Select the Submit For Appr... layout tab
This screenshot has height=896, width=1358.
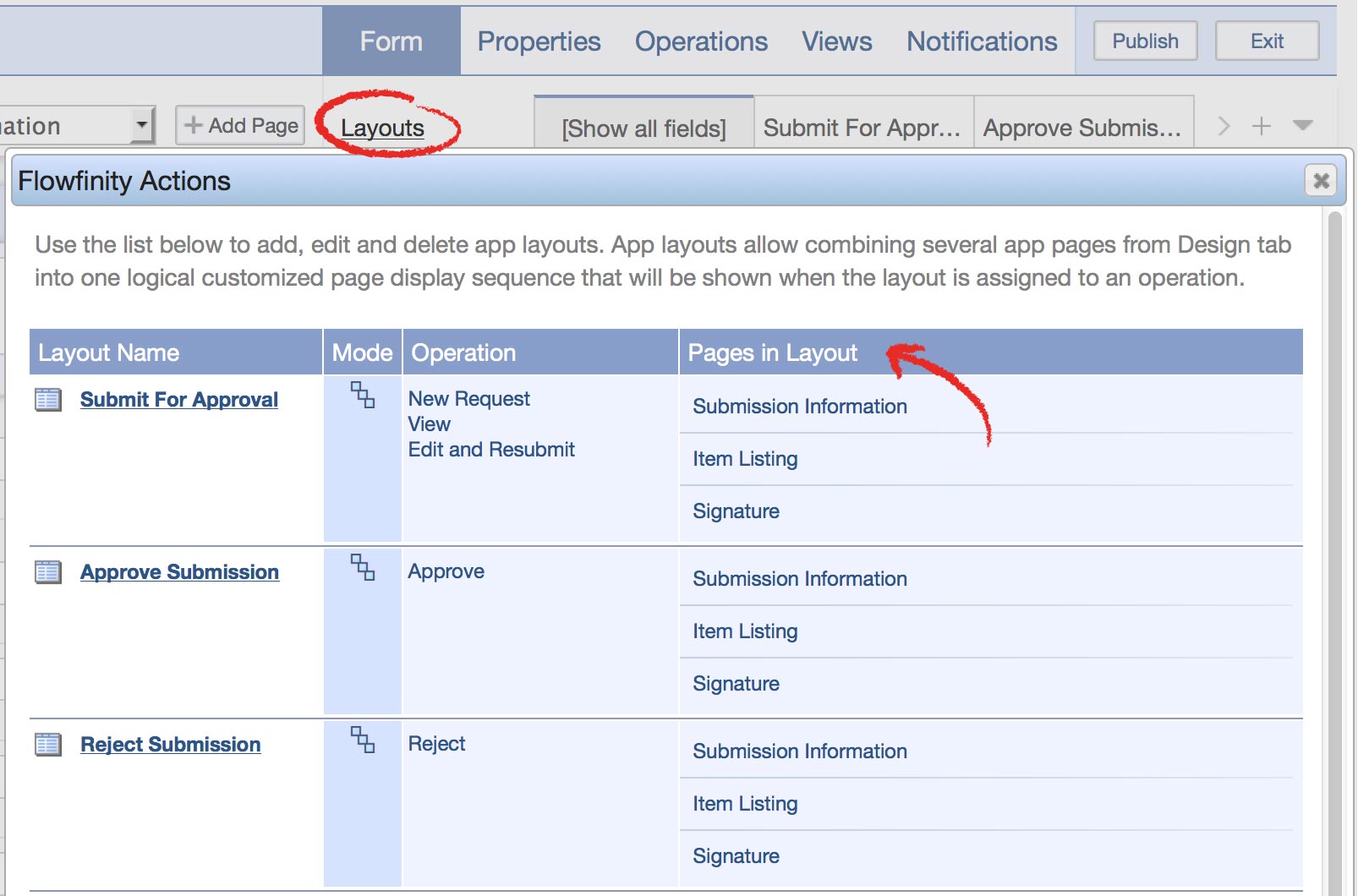coord(863,123)
